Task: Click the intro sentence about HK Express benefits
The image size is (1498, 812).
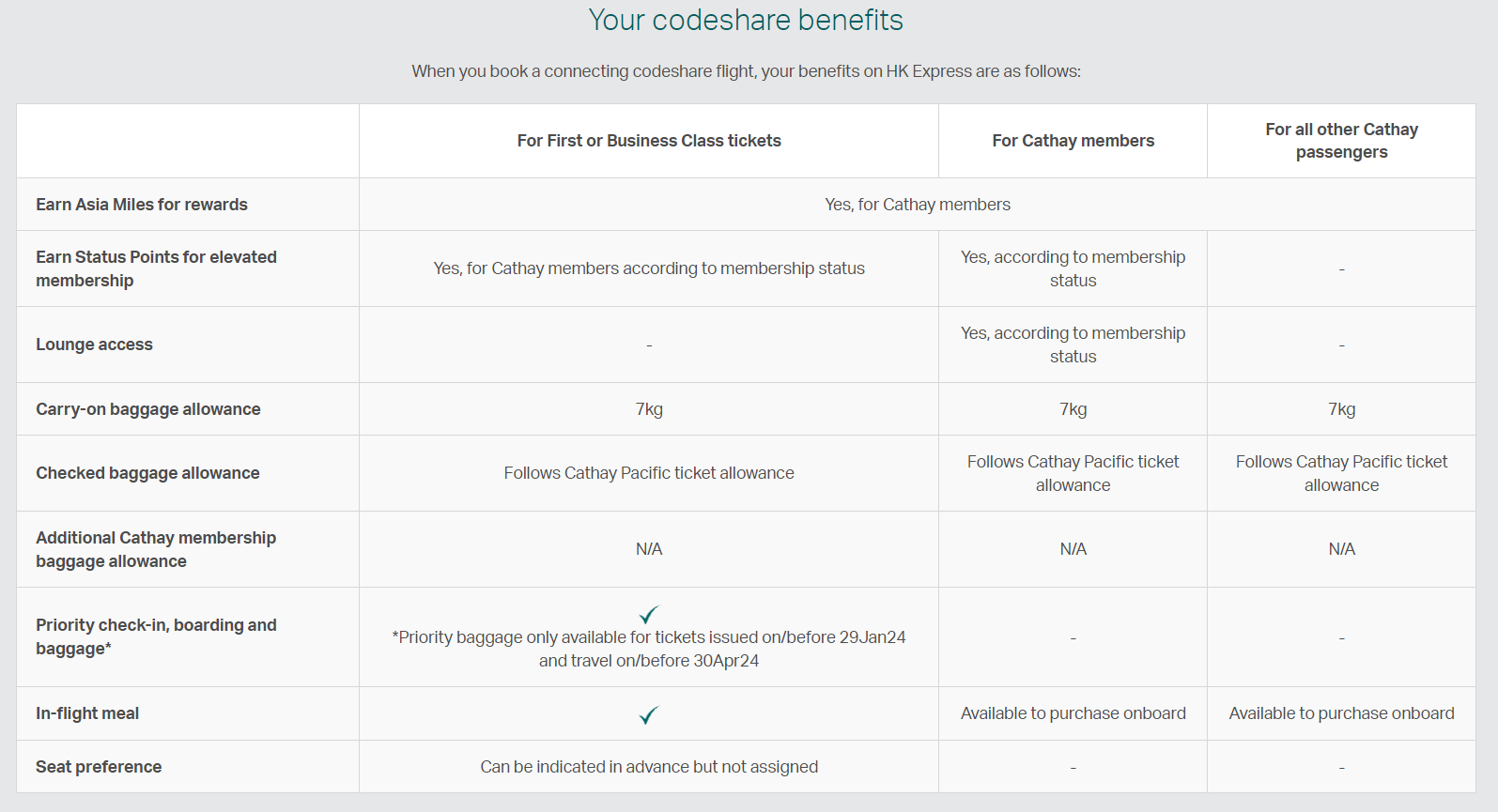Action: click(746, 71)
